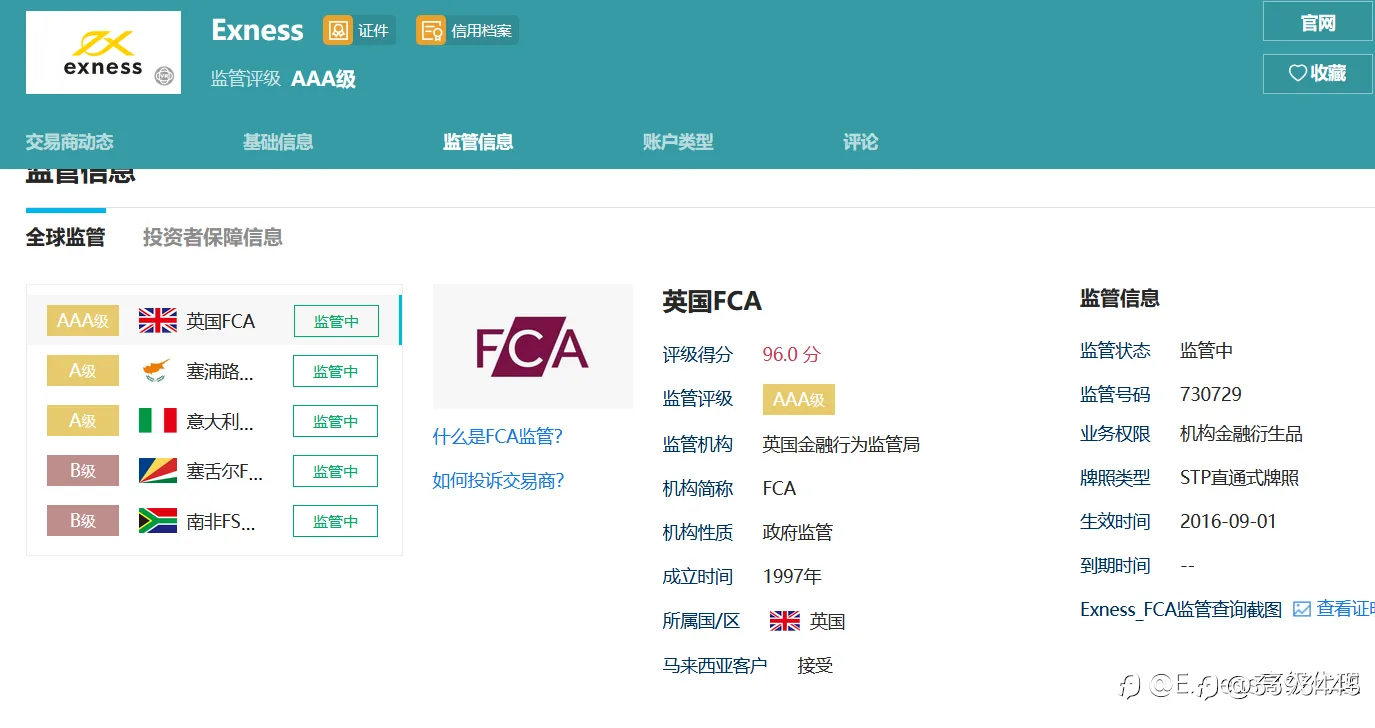The width and height of the screenshot is (1375, 728).
Task: Click 英国金融行为监管局 institution name
Action: coord(841,444)
